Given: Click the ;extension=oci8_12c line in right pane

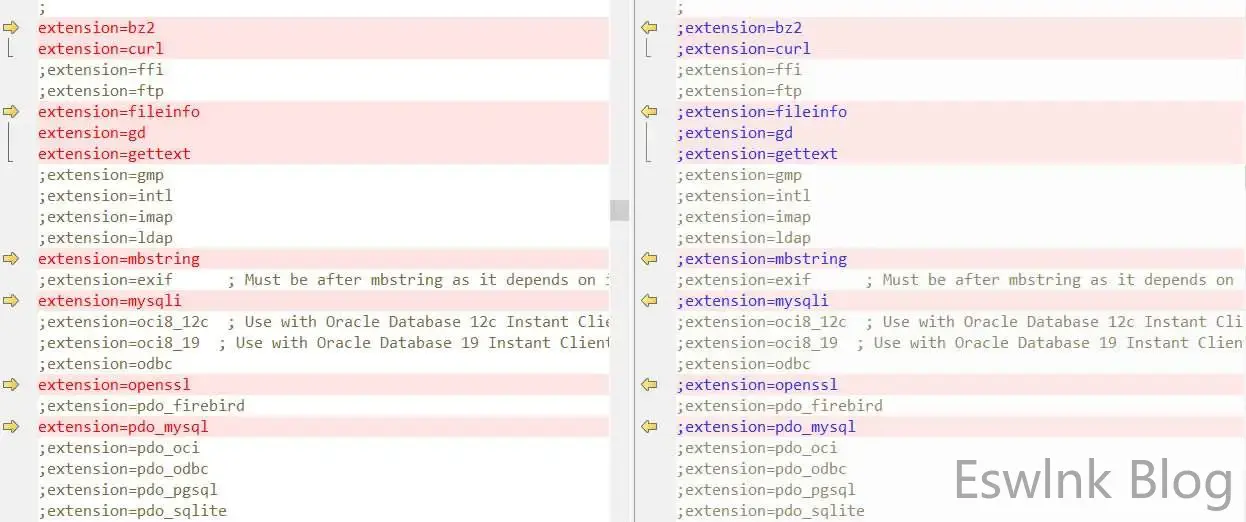Looking at the screenshot, I should pos(762,322).
